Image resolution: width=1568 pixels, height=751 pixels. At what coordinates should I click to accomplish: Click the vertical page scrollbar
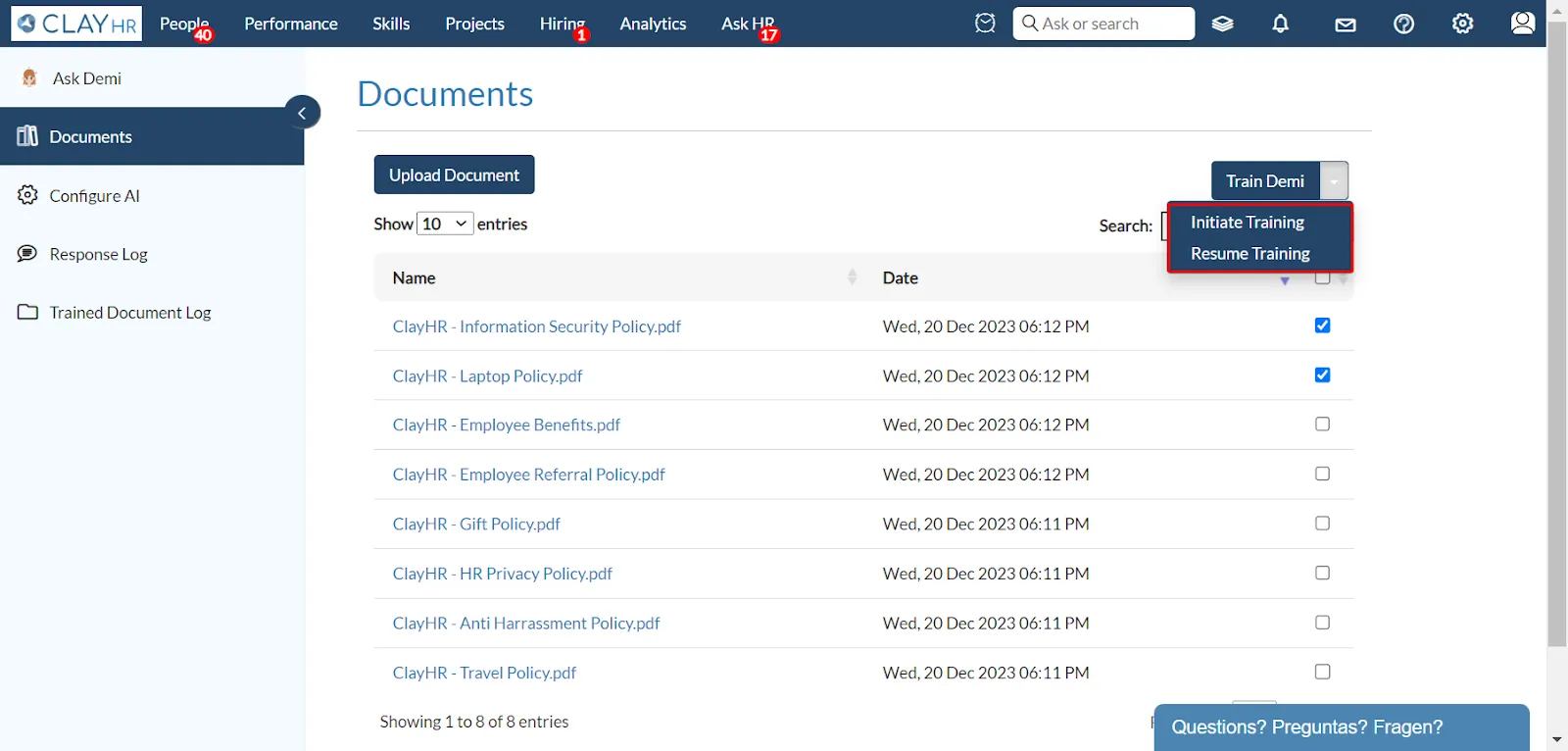click(x=1557, y=333)
